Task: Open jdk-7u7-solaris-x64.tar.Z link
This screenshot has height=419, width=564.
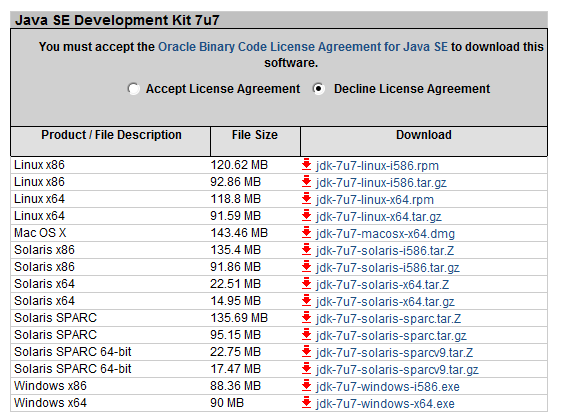Action: tap(382, 284)
